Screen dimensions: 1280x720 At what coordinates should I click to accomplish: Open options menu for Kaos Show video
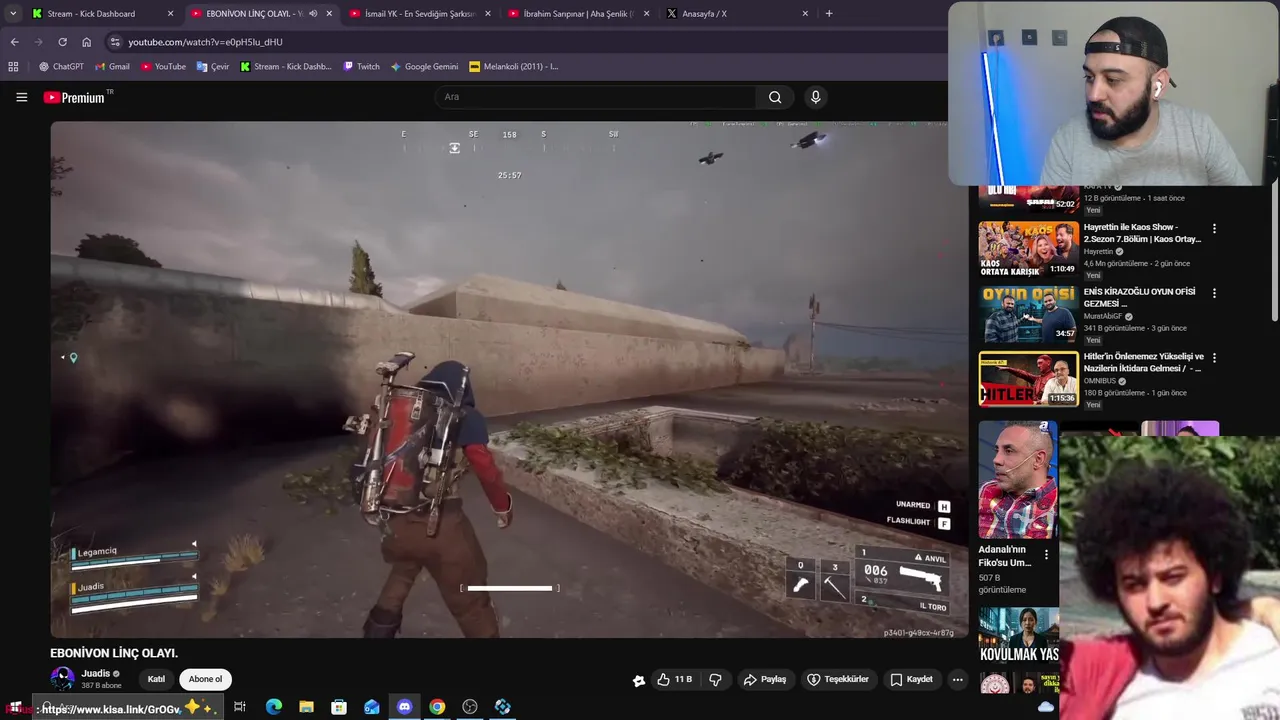(x=1214, y=228)
